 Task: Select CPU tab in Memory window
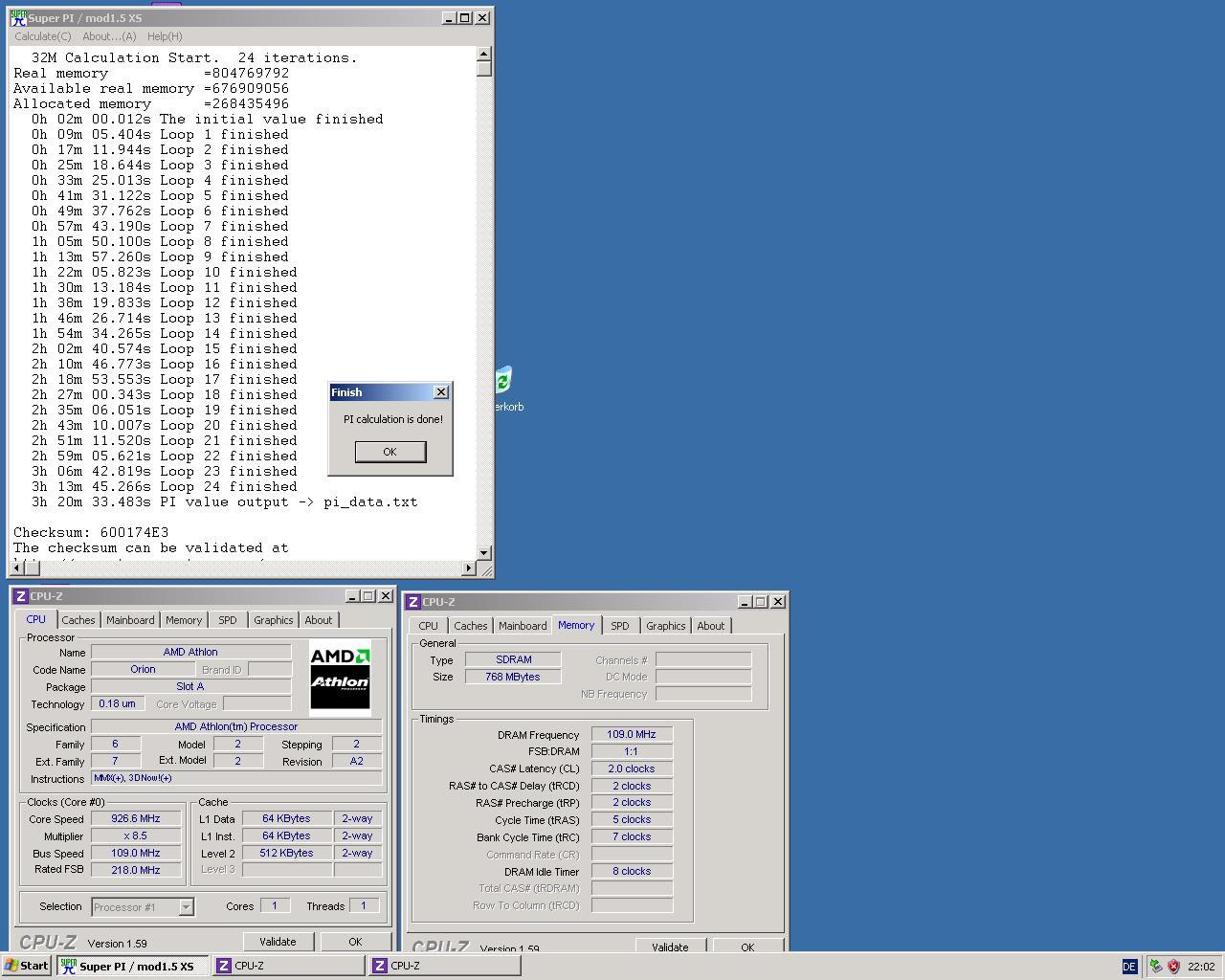coord(429,626)
